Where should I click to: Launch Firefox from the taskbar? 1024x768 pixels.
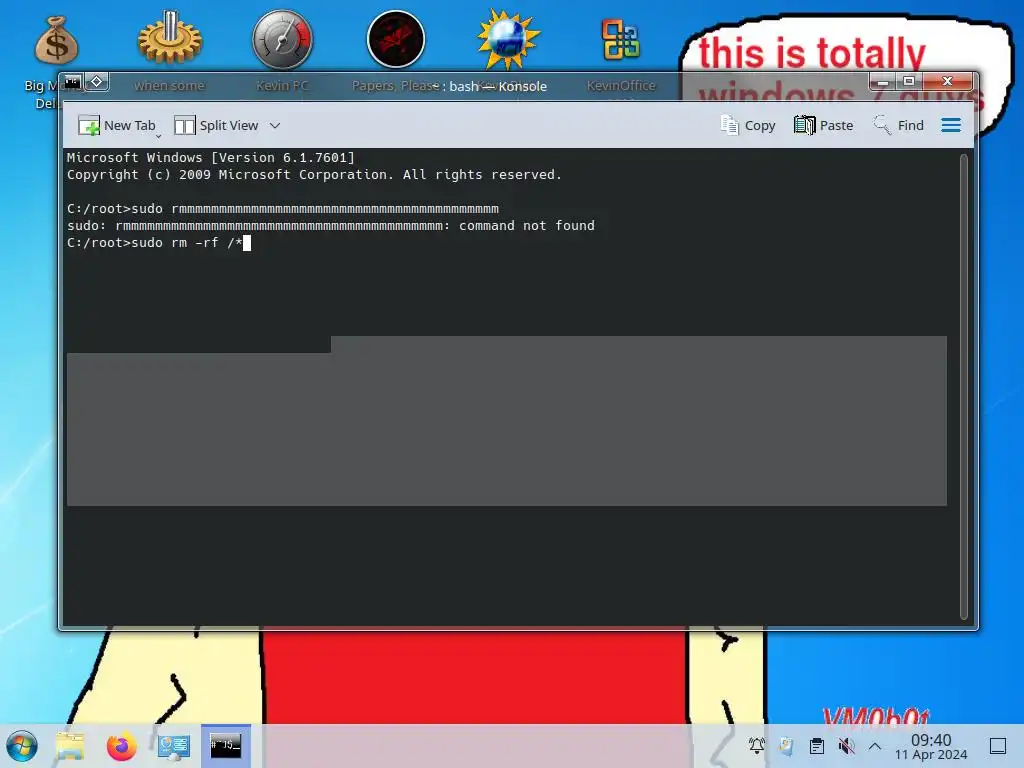pos(121,746)
